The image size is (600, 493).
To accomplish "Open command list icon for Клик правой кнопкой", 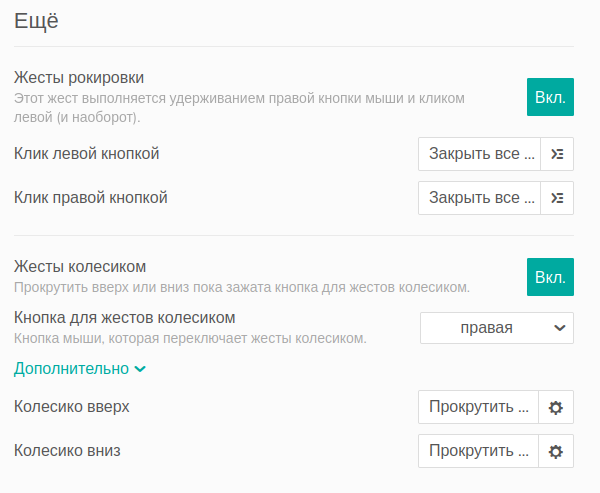I will 557,198.
